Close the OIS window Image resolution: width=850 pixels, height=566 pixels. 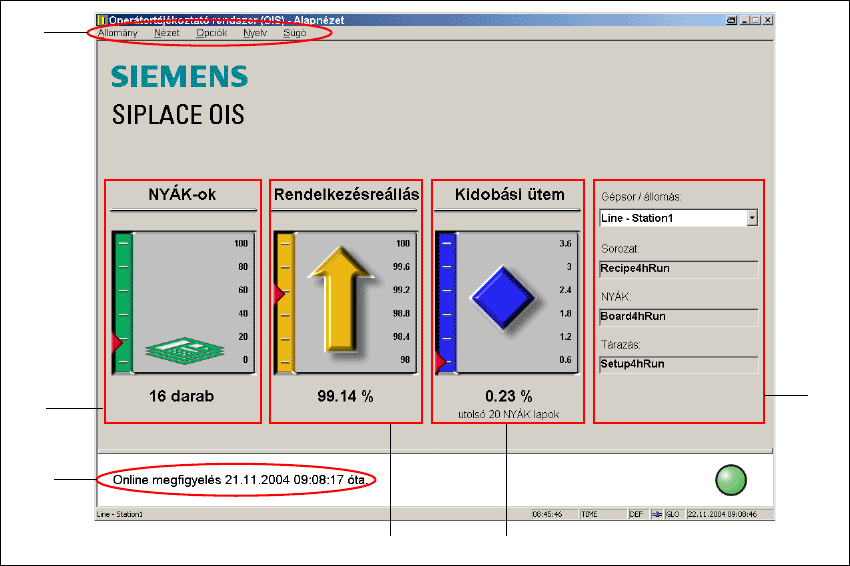[x=768, y=20]
